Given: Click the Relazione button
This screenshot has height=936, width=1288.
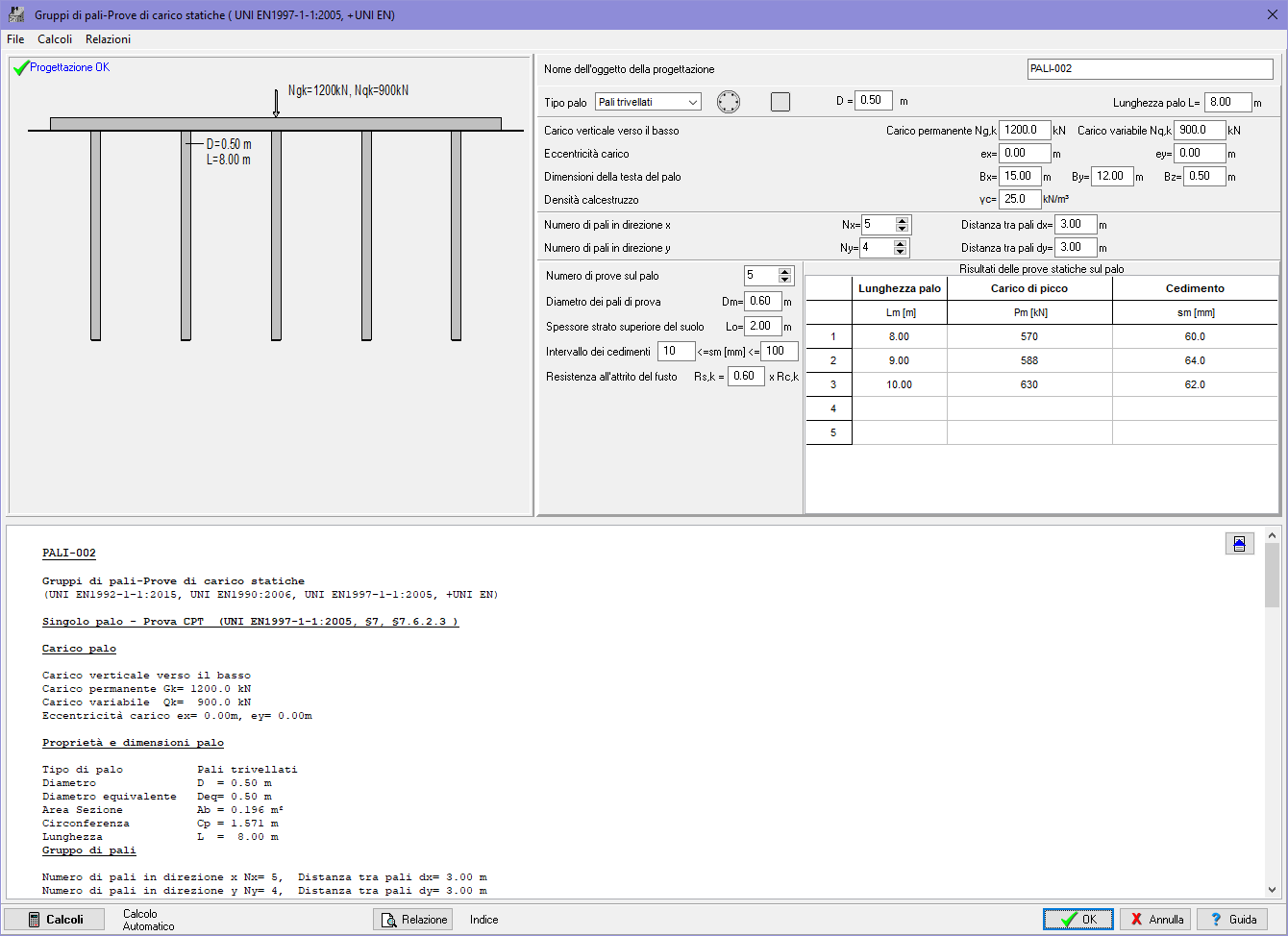Looking at the screenshot, I should [x=413, y=920].
